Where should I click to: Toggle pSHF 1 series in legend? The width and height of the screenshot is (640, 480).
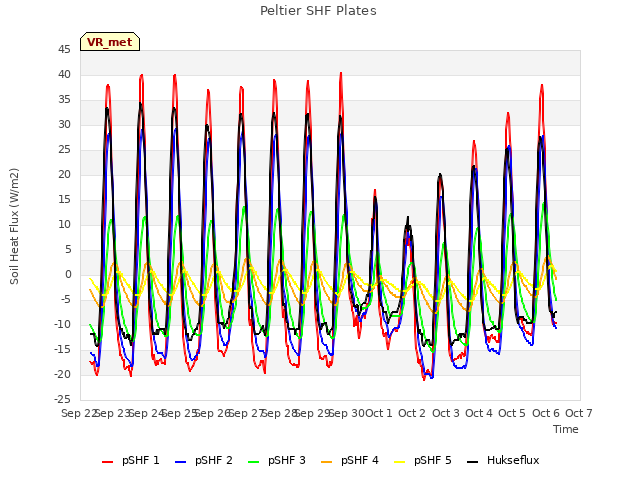(131, 460)
